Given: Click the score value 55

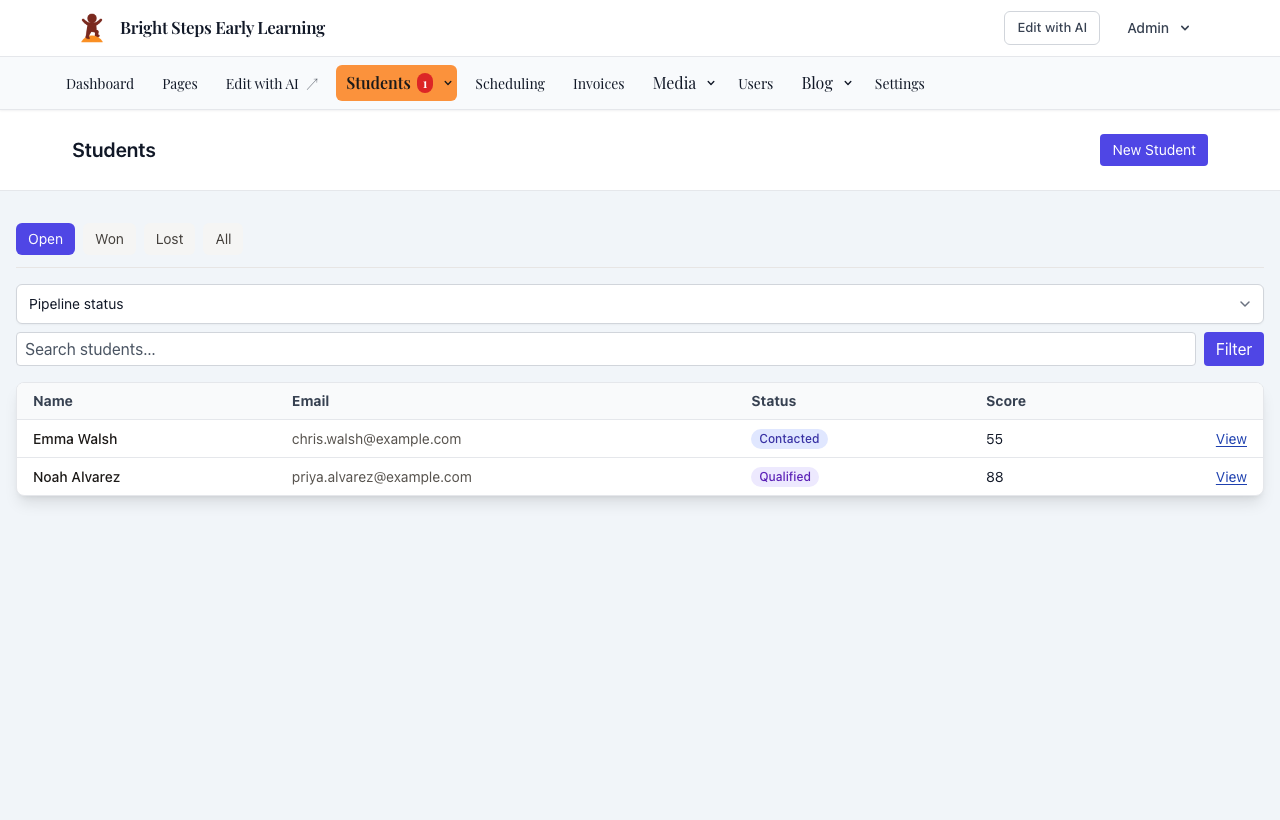Looking at the screenshot, I should point(994,439).
